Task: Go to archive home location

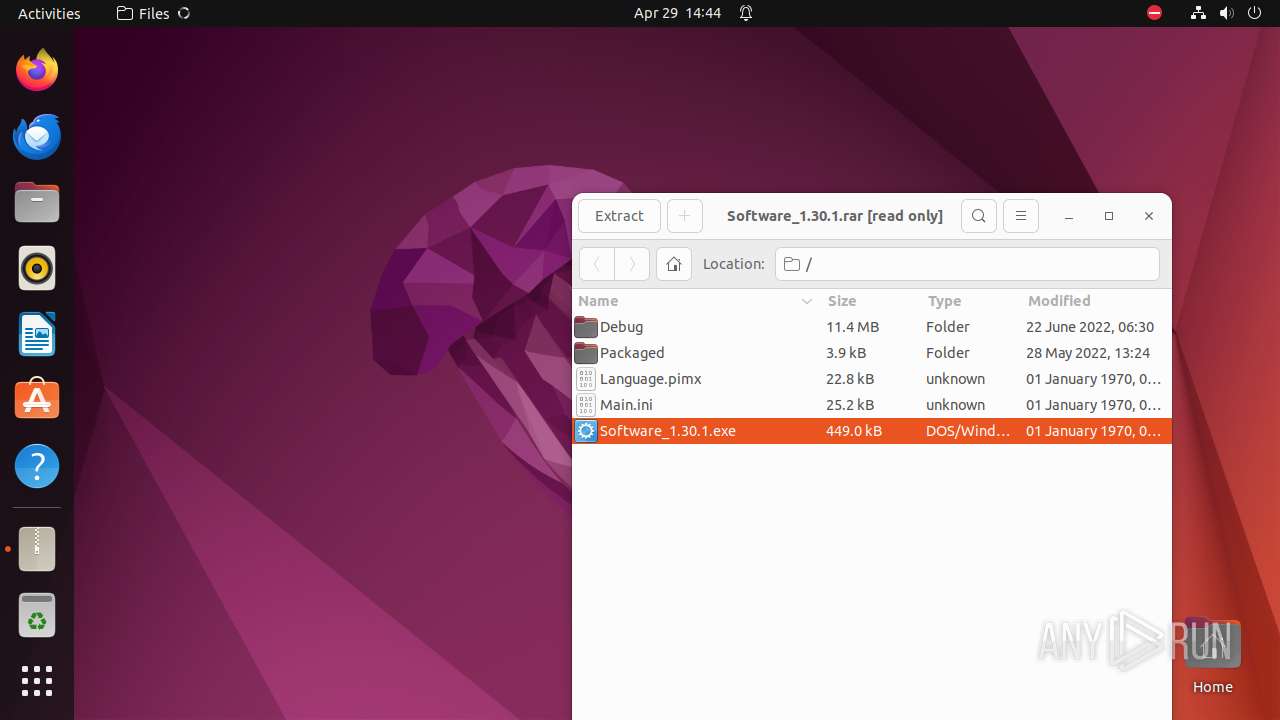Action: pos(674,264)
